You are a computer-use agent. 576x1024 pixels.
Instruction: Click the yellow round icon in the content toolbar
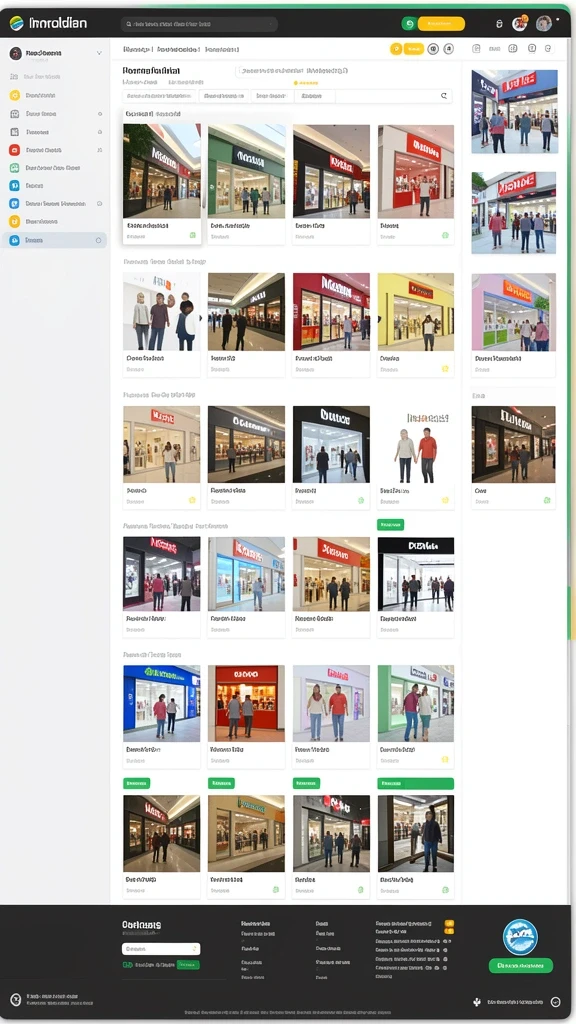coord(396,49)
